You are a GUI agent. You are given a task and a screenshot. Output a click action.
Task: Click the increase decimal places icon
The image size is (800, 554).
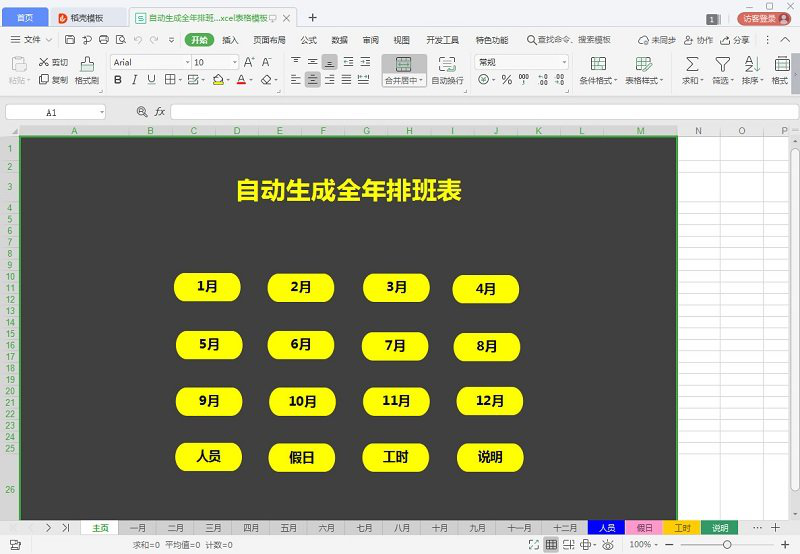point(543,80)
